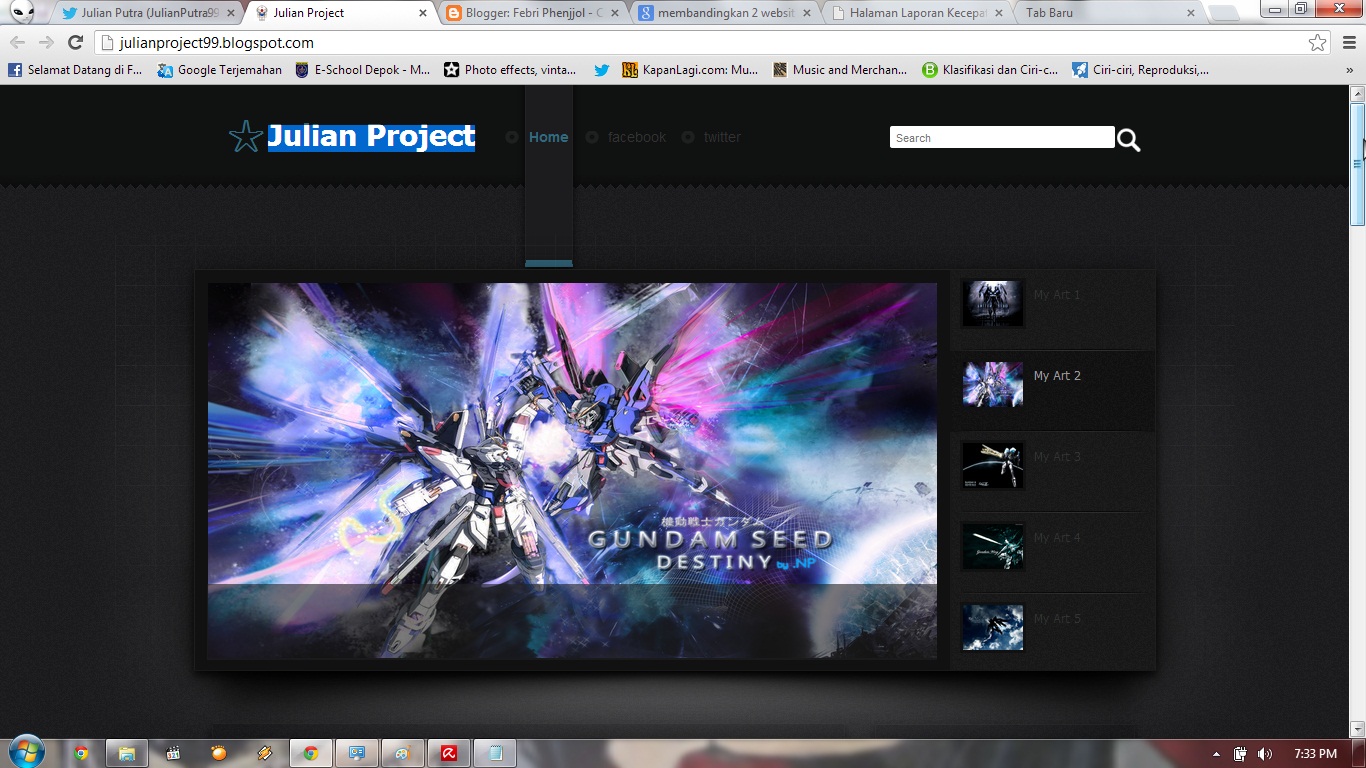Click the page scrollbar up arrow
Image resolution: width=1366 pixels, height=768 pixels.
tap(1358, 94)
